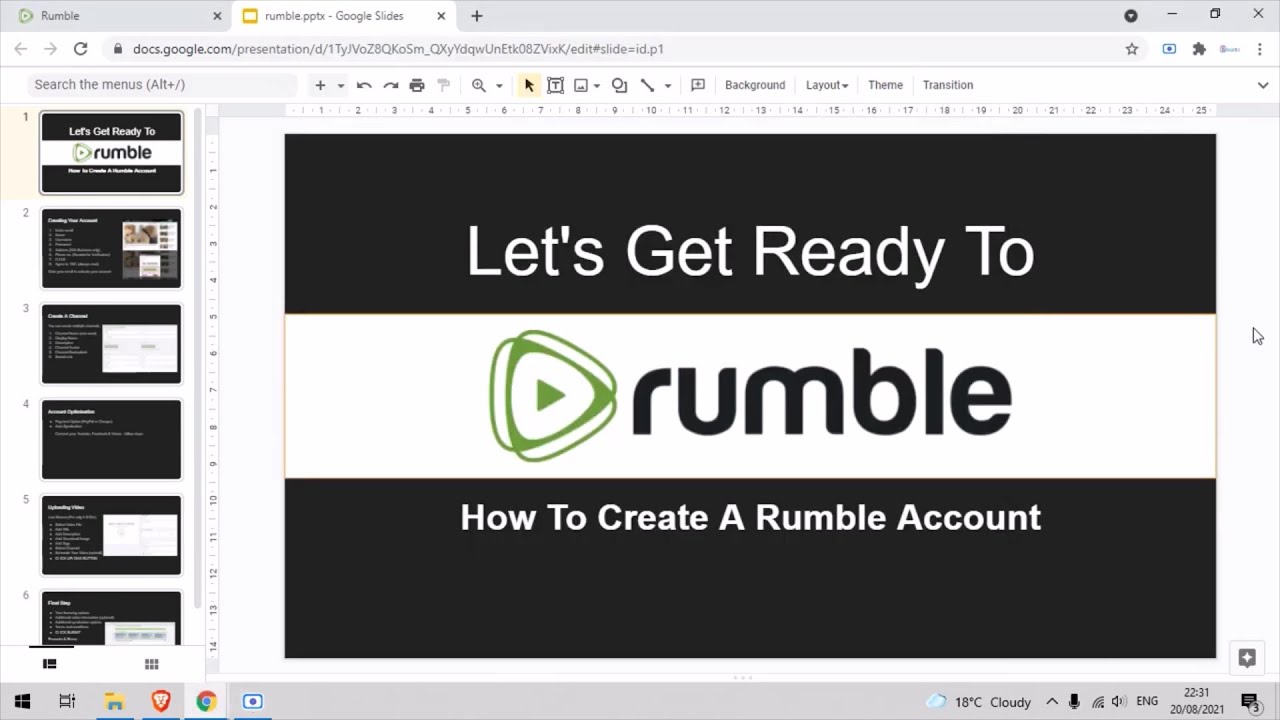
Task: Click the How To Create A Rumble Account subtitle
Action: click(750, 517)
